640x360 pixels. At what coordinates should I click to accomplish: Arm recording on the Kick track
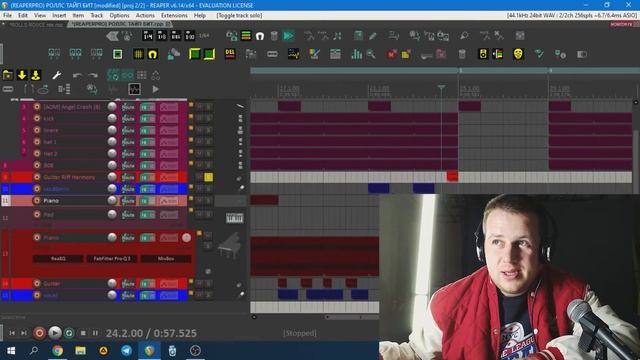37,118
